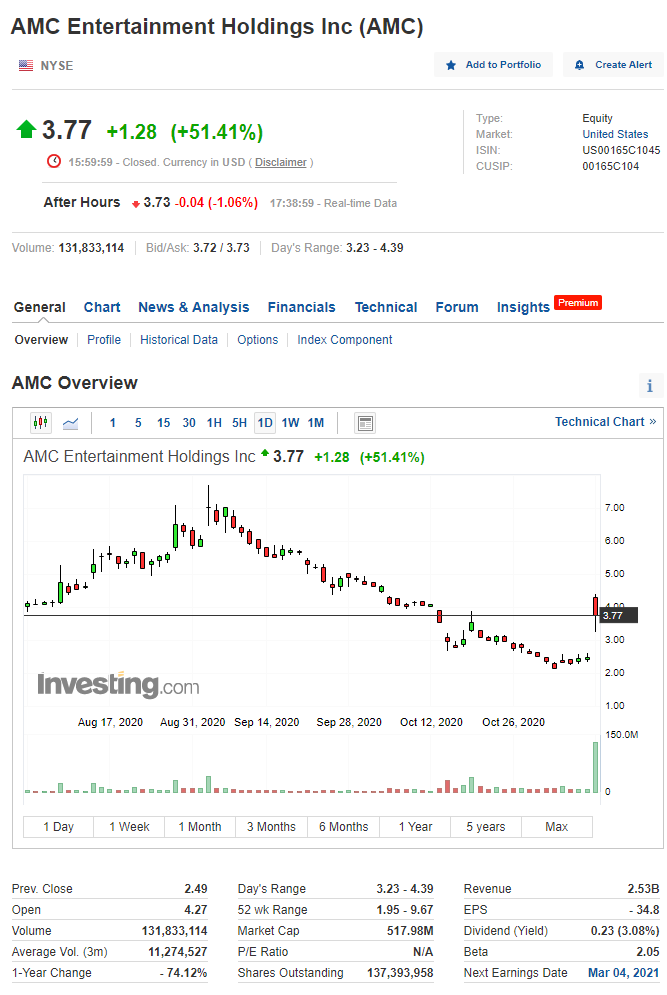
Task: Click 1-Year Change value -74.12%
Action: pos(183,973)
